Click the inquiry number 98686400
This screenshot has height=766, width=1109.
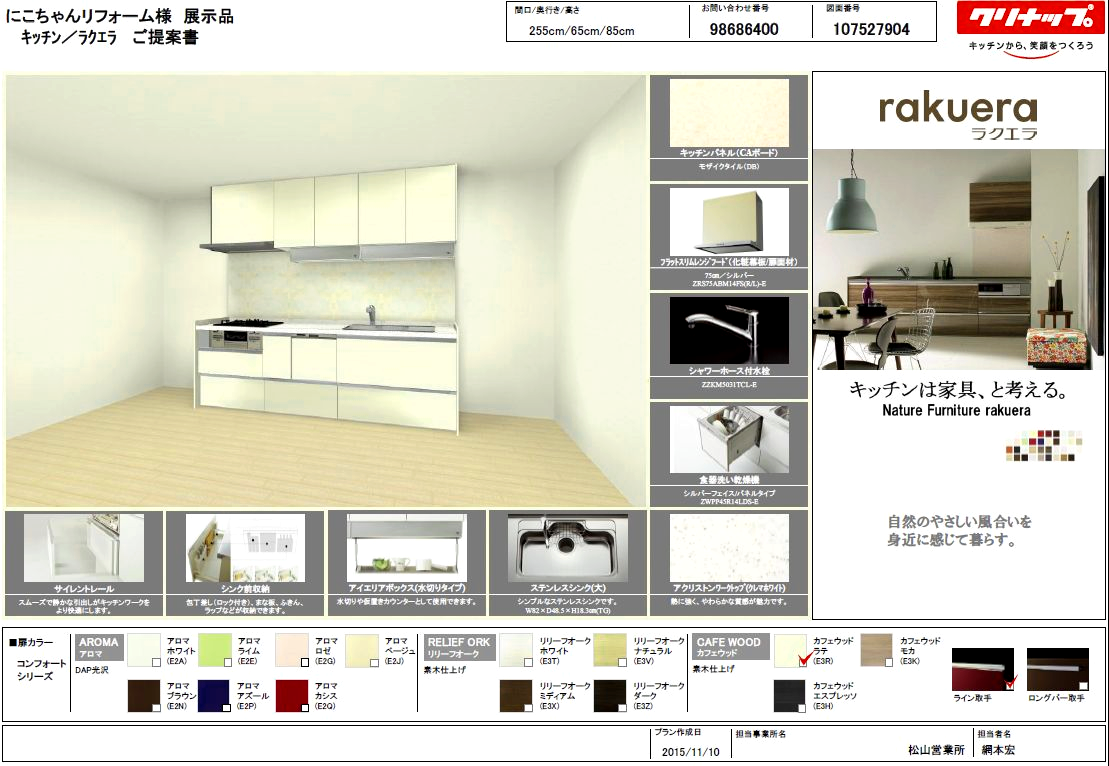click(x=744, y=29)
